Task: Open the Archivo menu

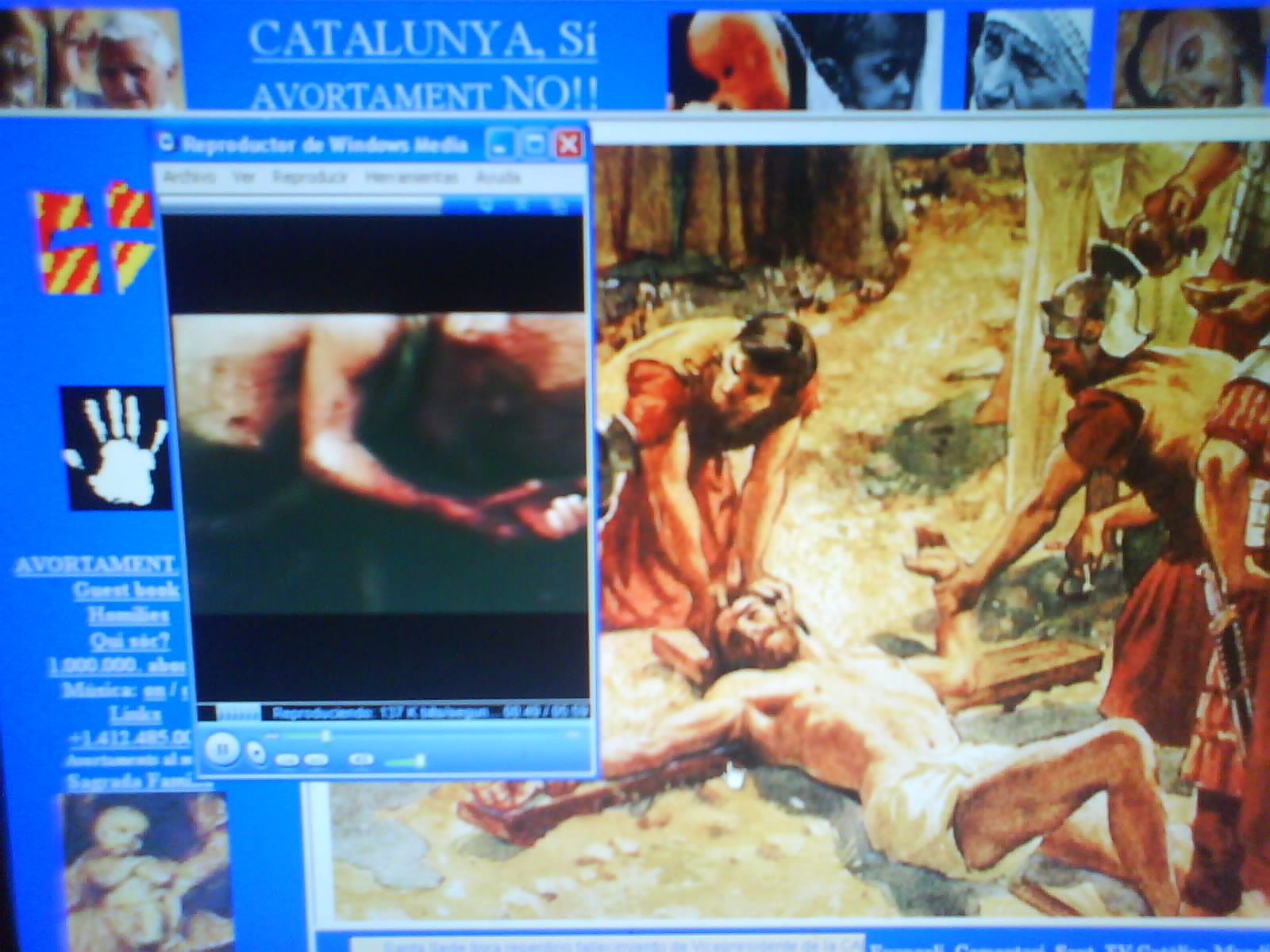Action: (189, 176)
